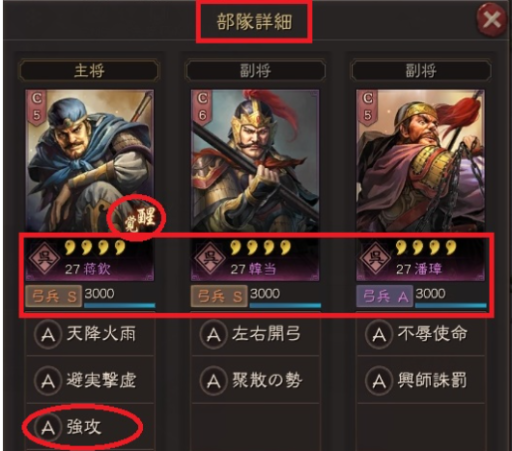Click the A rank icon beside 左右開弓
Image resolution: width=512 pixels, height=451 pixels.
(x=213, y=334)
